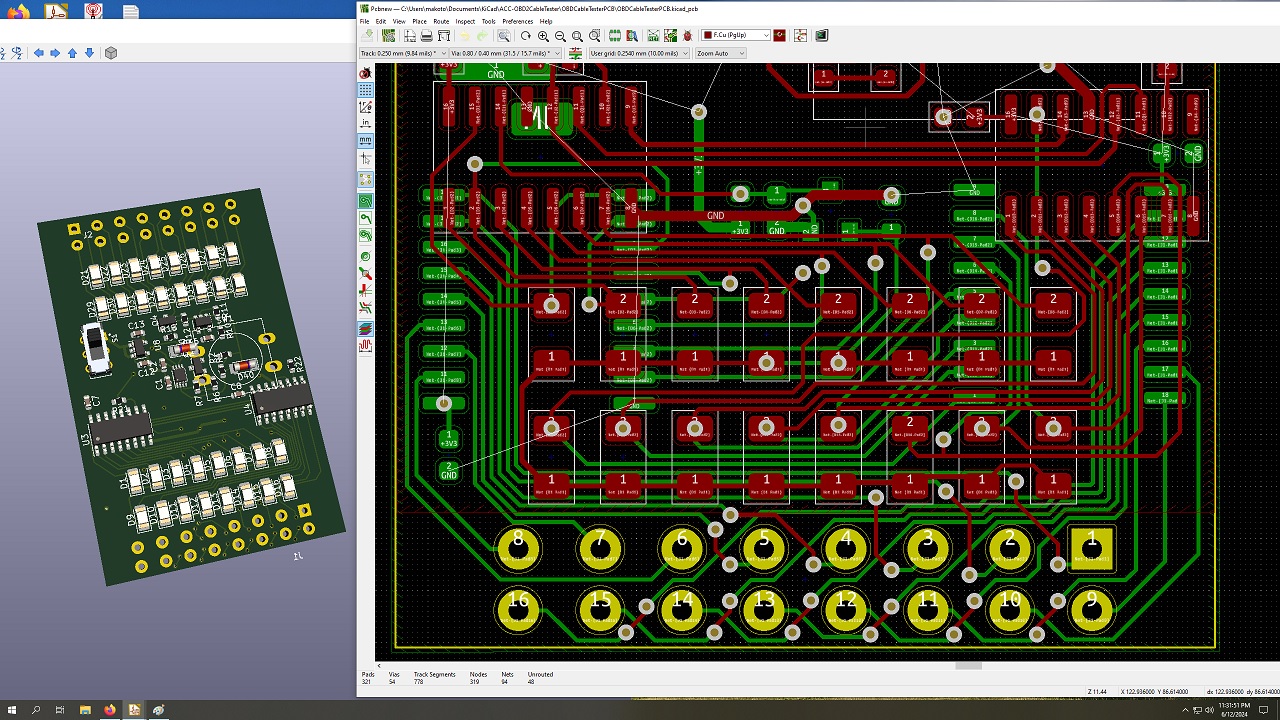This screenshot has height=720, width=1280.
Task: Click the Zoom In magnifier icon
Action: [543, 36]
